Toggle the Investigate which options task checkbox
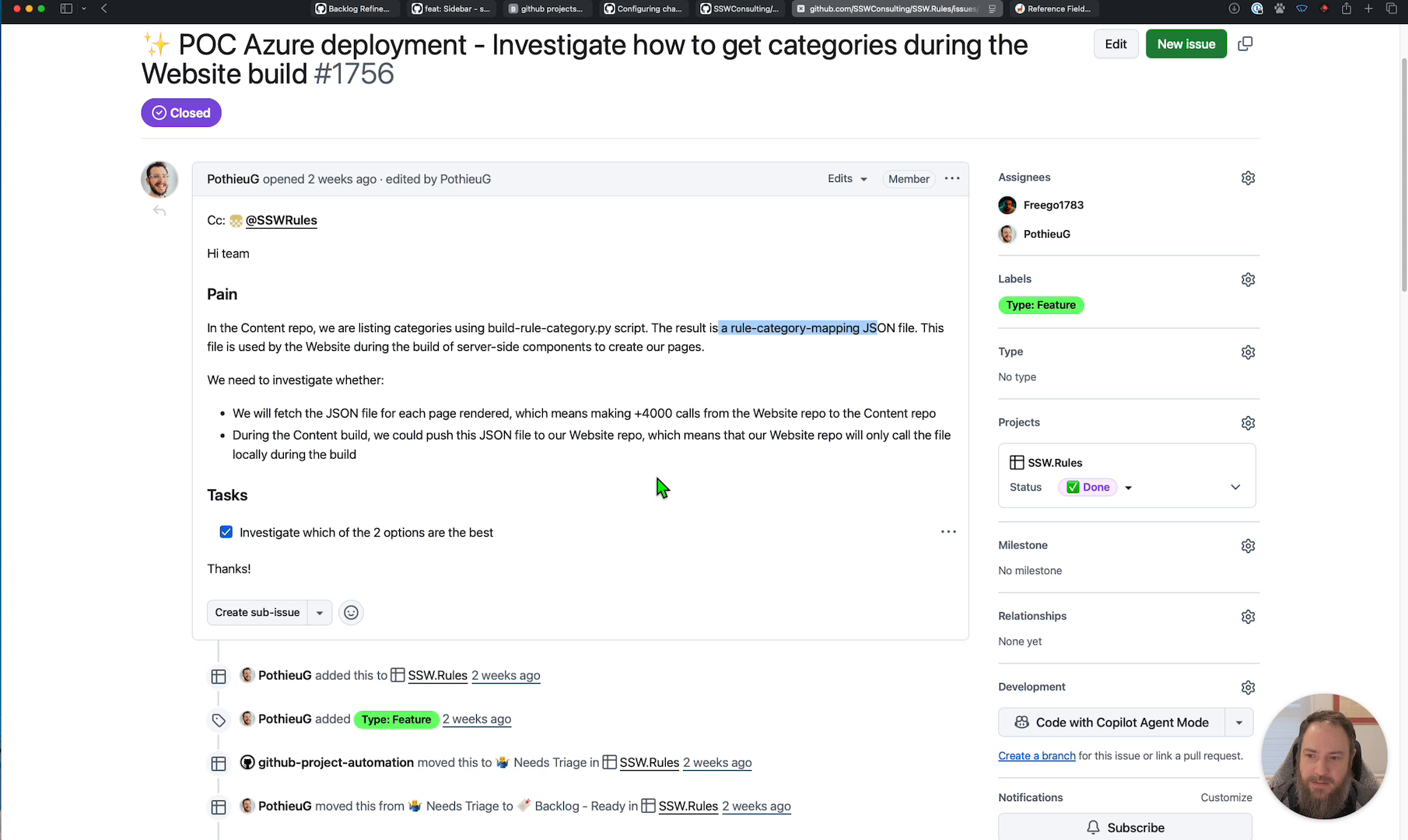The height and width of the screenshot is (840, 1408). [226, 532]
